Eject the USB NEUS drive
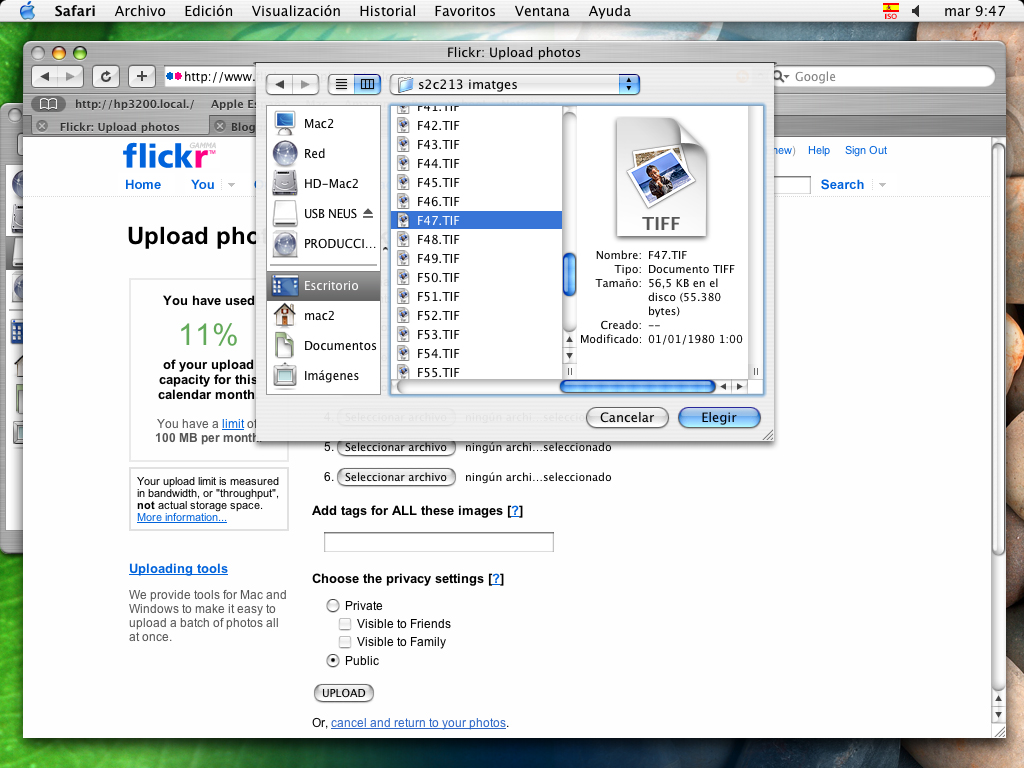 pos(368,214)
